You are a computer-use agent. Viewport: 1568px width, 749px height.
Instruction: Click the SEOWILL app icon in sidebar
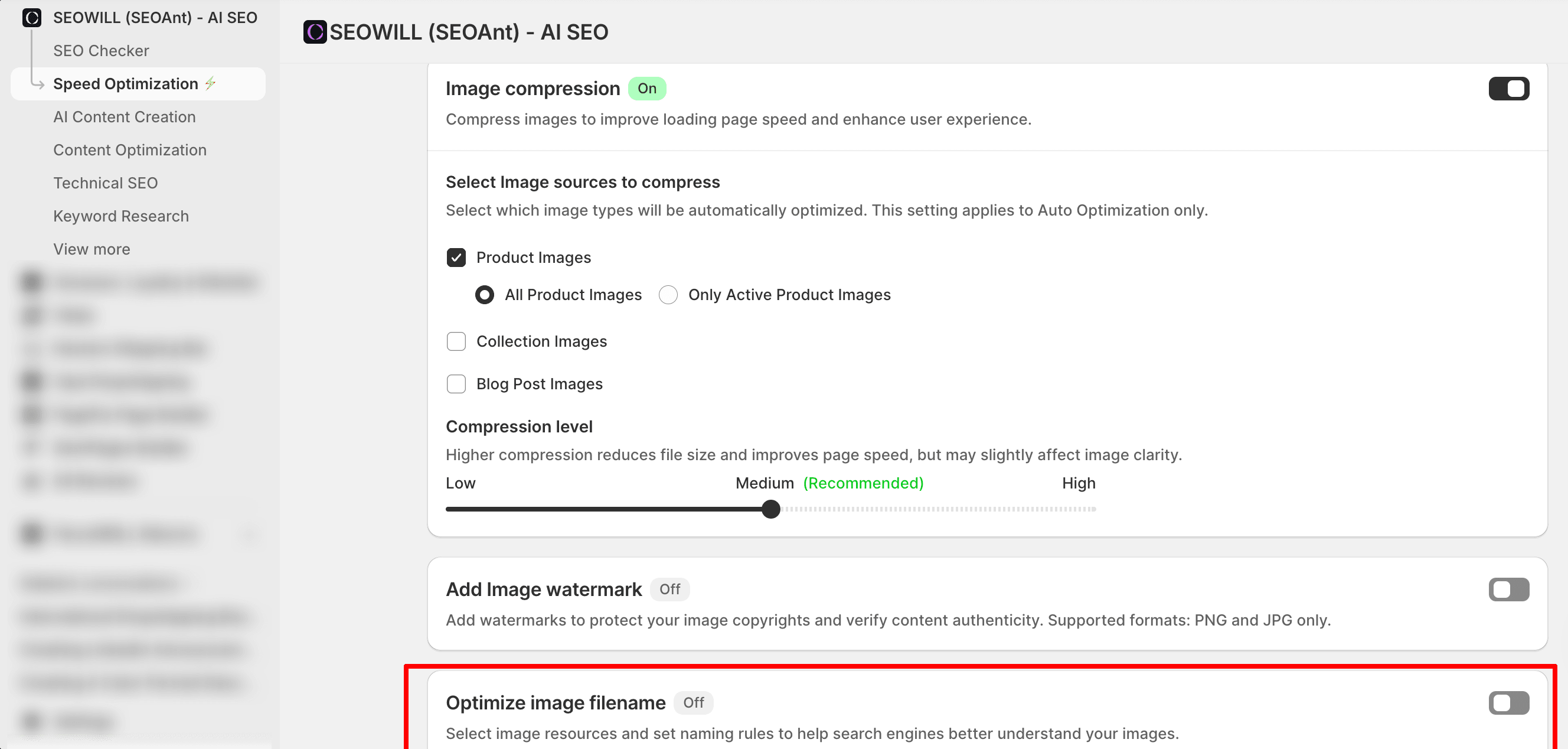point(32,18)
